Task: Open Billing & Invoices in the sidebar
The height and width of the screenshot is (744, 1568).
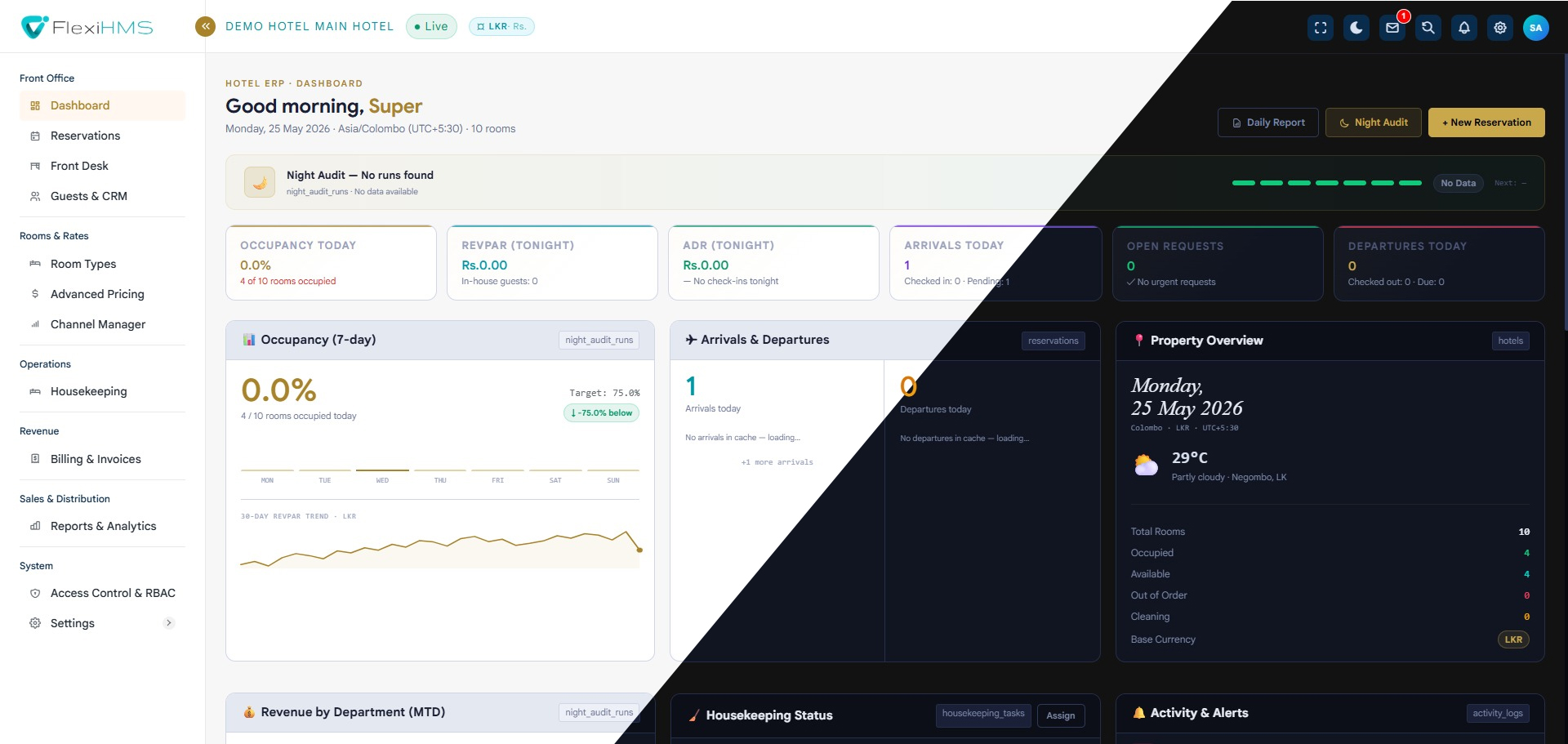Action: point(102,459)
